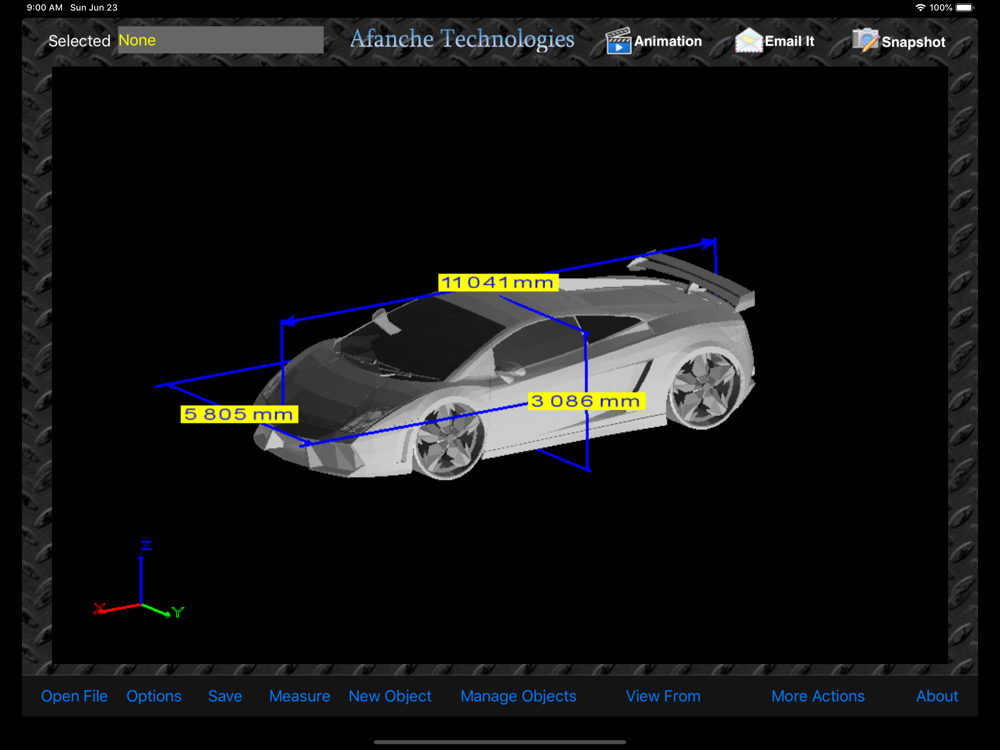Click the Afanche Technologies title
1000x750 pixels.
click(x=462, y=39)
